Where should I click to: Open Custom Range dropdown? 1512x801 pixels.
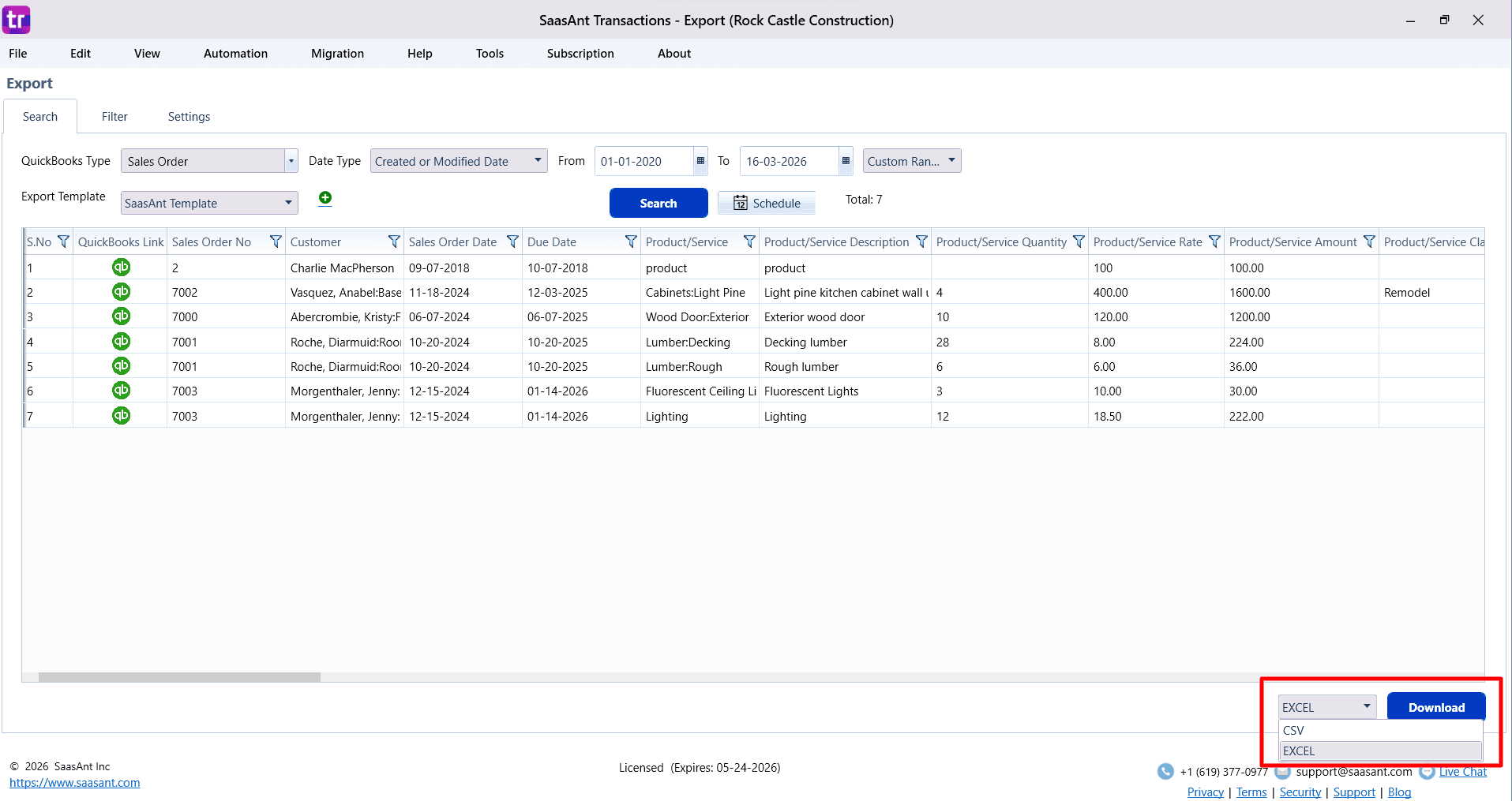(912, 161)
